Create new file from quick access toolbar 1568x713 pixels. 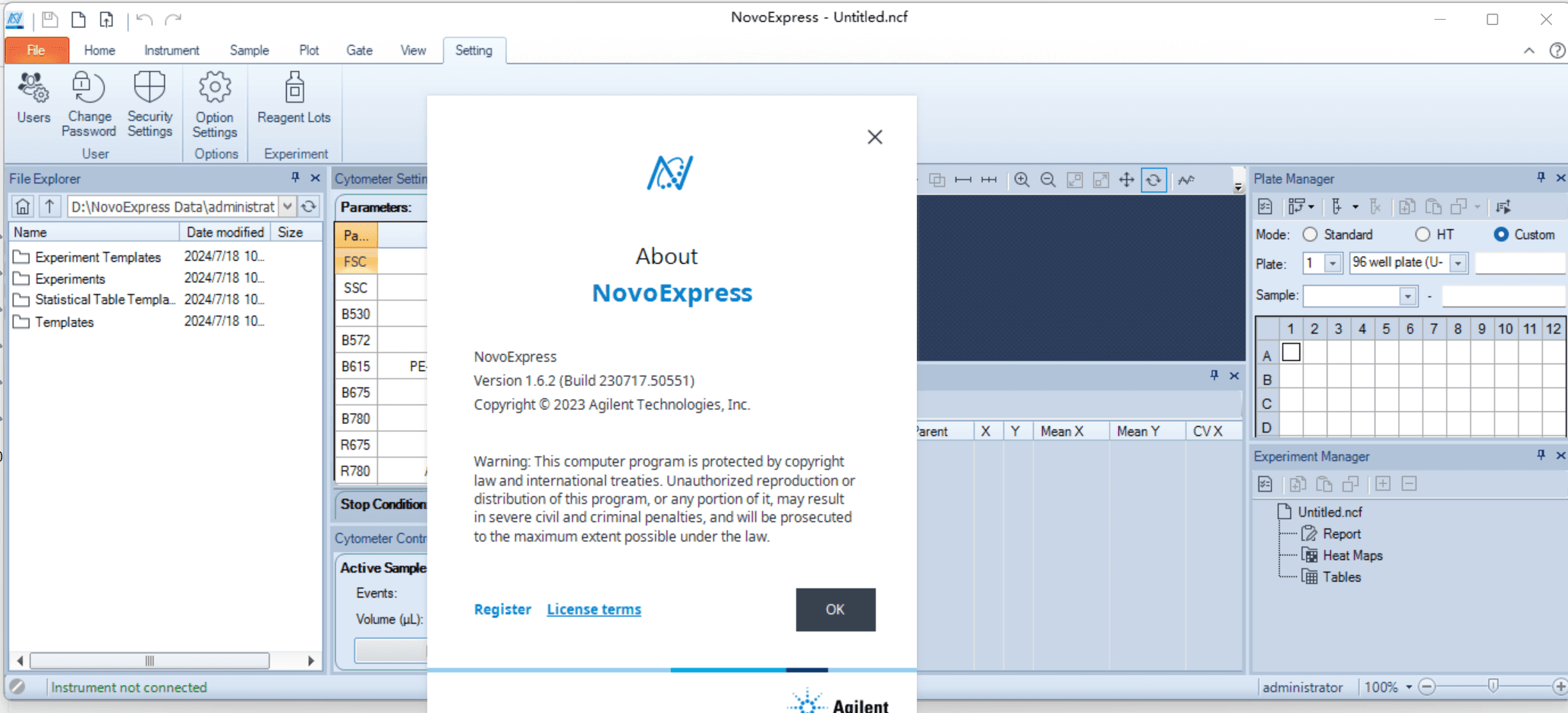coord(78,19)
